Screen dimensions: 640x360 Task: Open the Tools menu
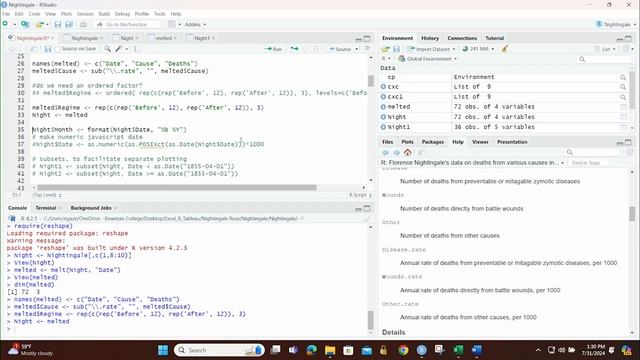click(x=160, y=14)
